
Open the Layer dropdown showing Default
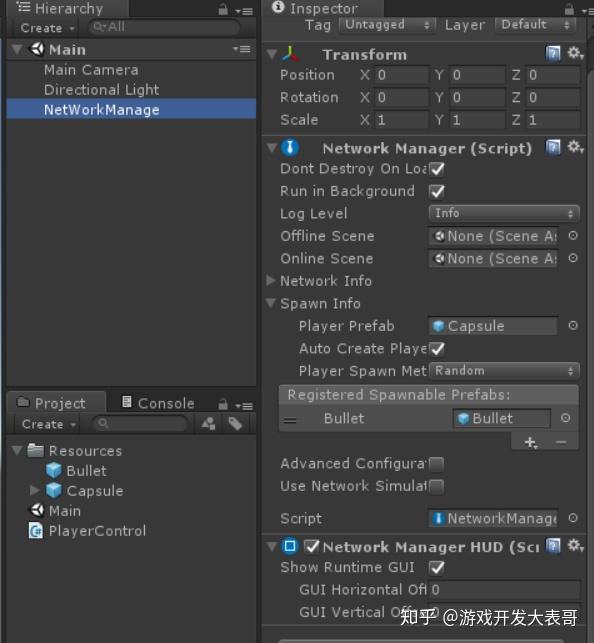coord(535,25)
